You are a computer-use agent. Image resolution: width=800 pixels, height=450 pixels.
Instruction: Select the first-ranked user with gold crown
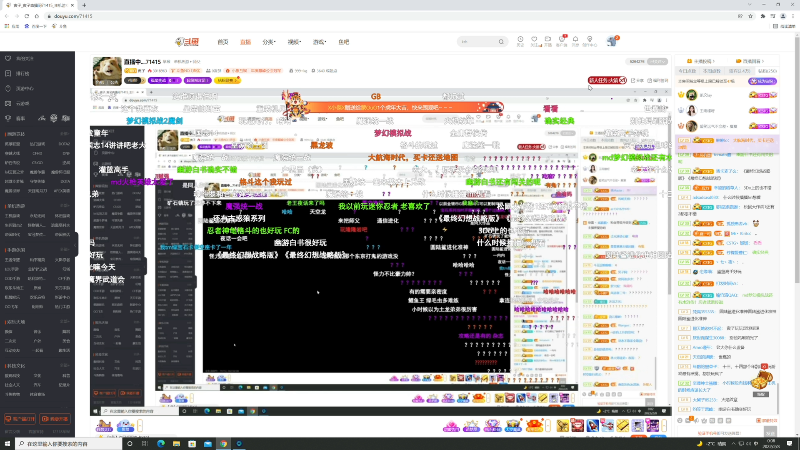691,95
